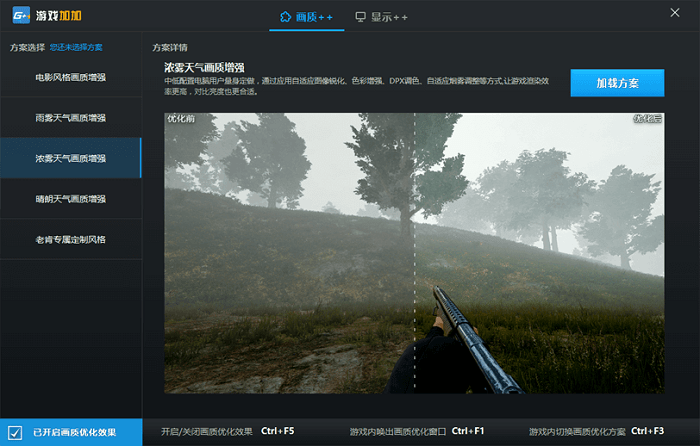Click the 开启/关闭画质优化效果 label
This screenshot has width=700, height=446.
(x=207, y=431)
